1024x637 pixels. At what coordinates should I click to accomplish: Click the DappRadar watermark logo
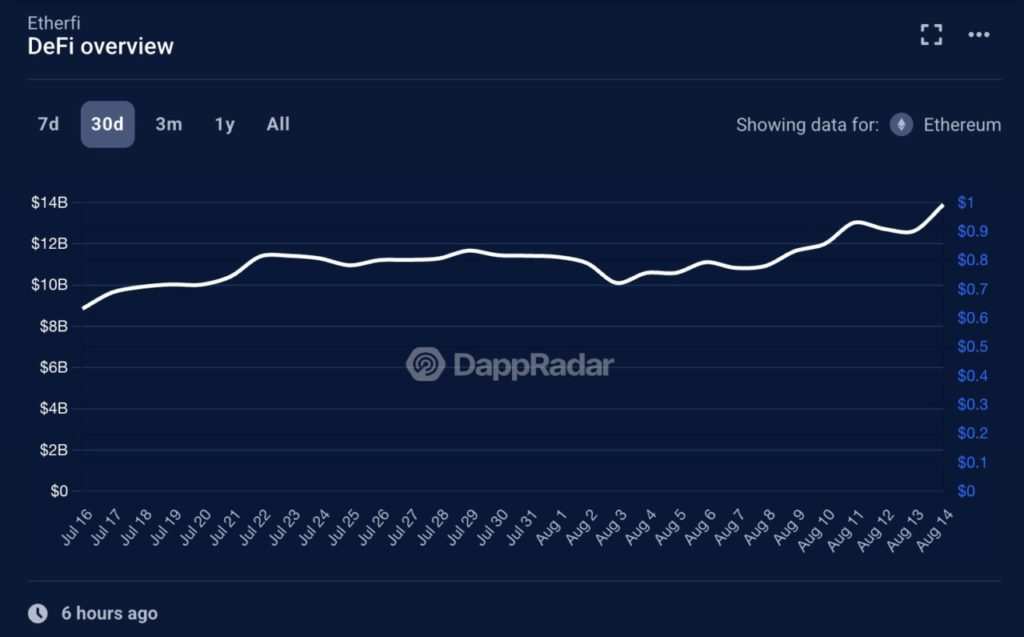coord(426,365)
